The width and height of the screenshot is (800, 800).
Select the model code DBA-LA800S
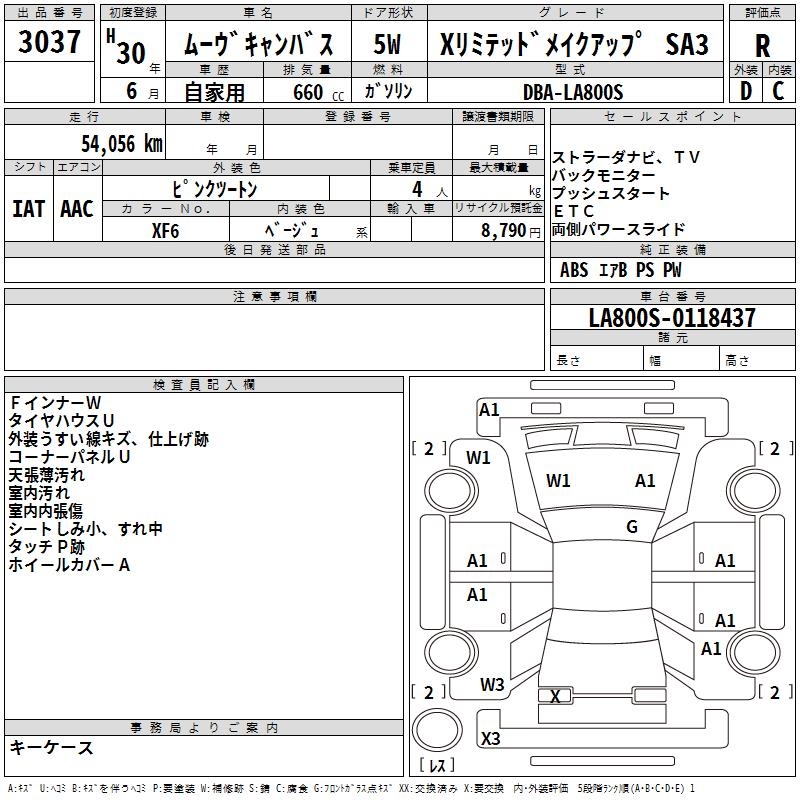pos(573,92)
